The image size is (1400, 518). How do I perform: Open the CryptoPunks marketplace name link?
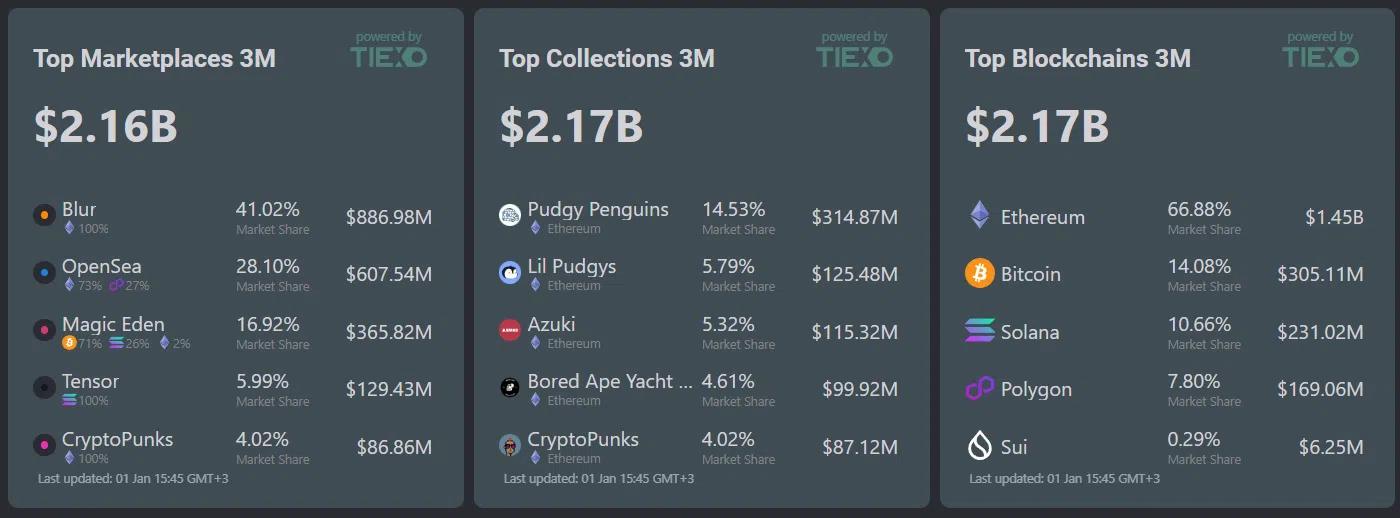117,439
